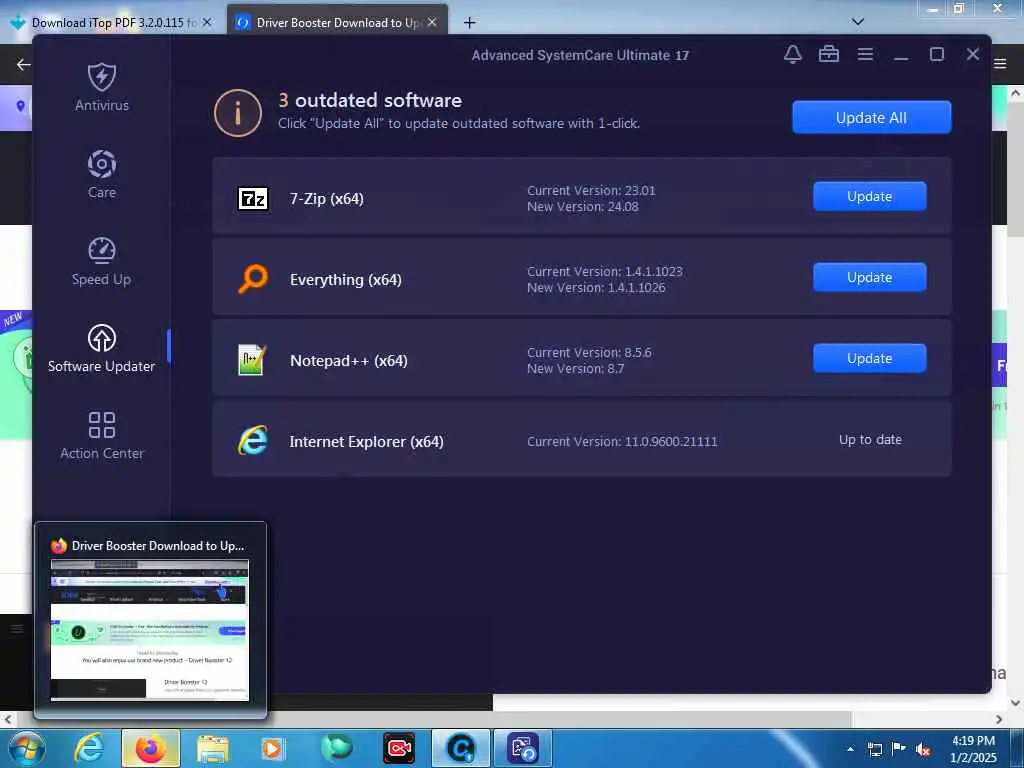Open the network tray icon
This screenshot has width=1024, height=768.
click(x=874, y=749)
